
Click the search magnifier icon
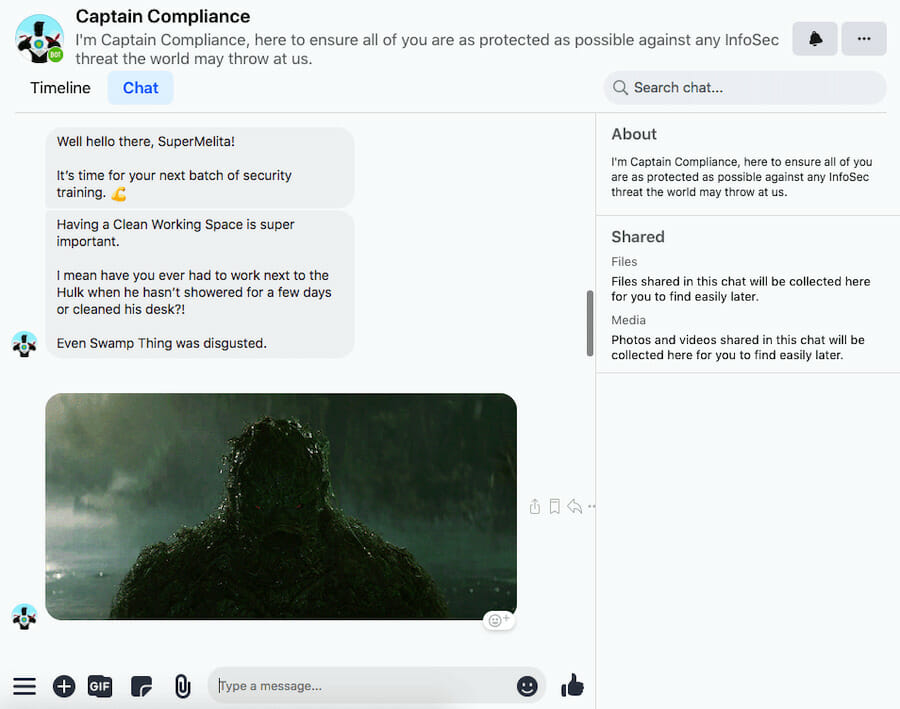pyautogui.click(x=620, y=87)
